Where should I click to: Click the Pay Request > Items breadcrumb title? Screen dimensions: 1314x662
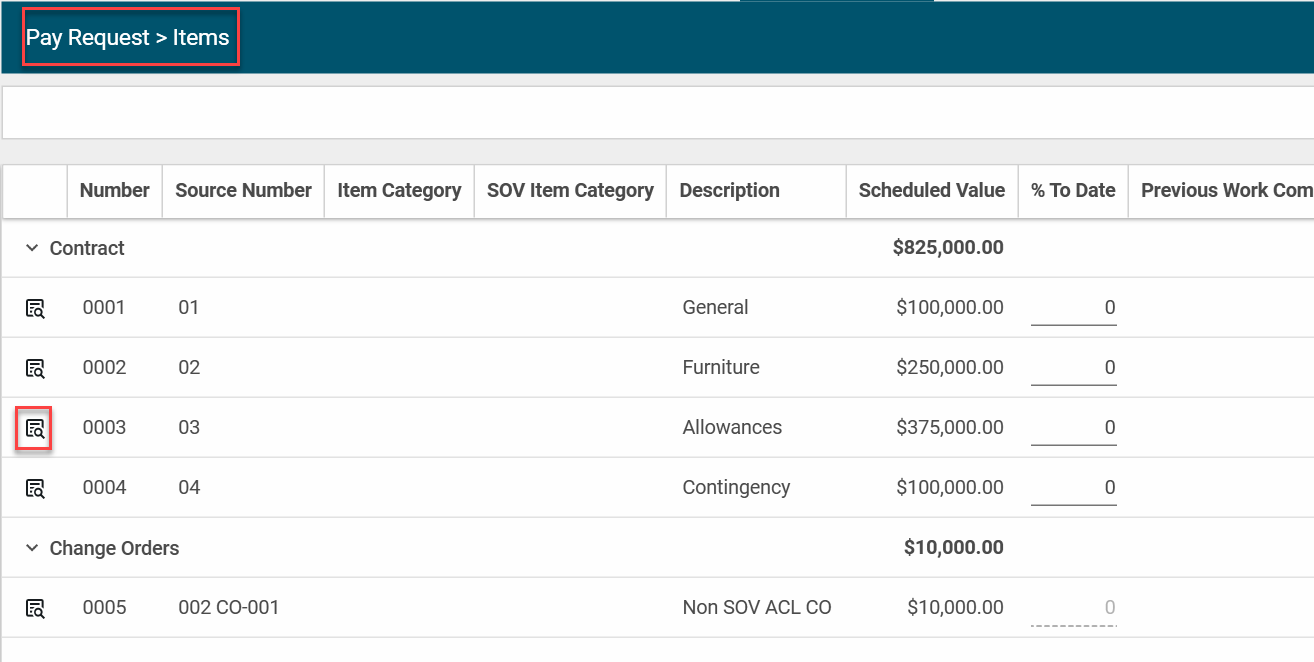[x=128, y=38]
